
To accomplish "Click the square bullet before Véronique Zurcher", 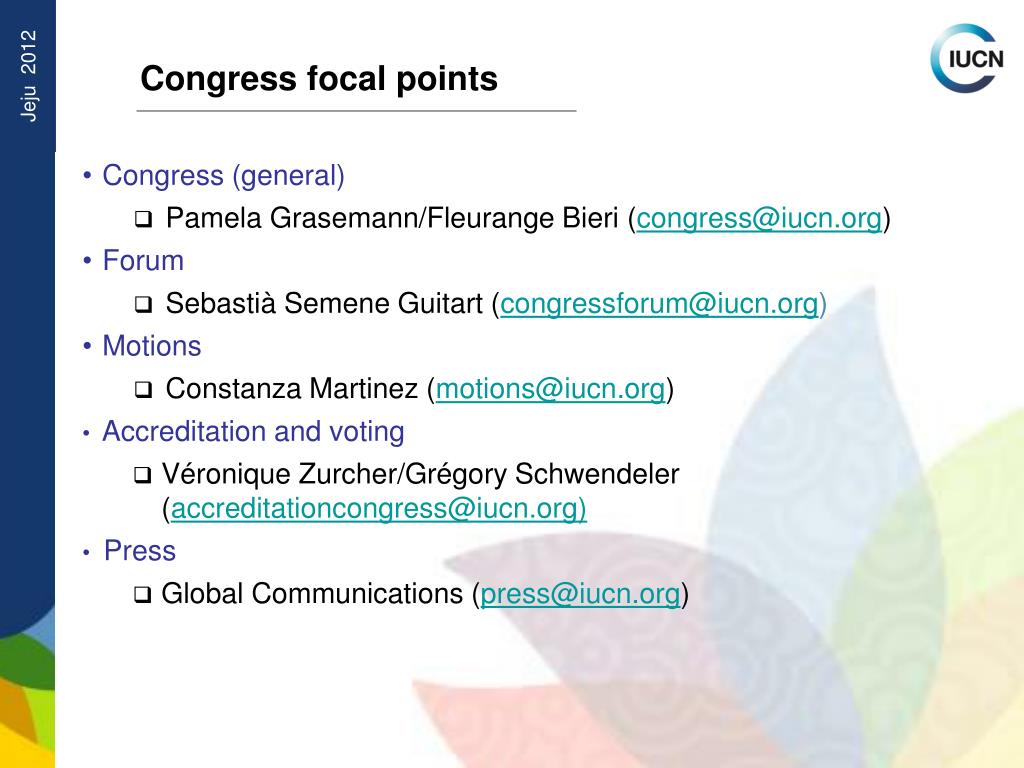I will click(142, 475).
